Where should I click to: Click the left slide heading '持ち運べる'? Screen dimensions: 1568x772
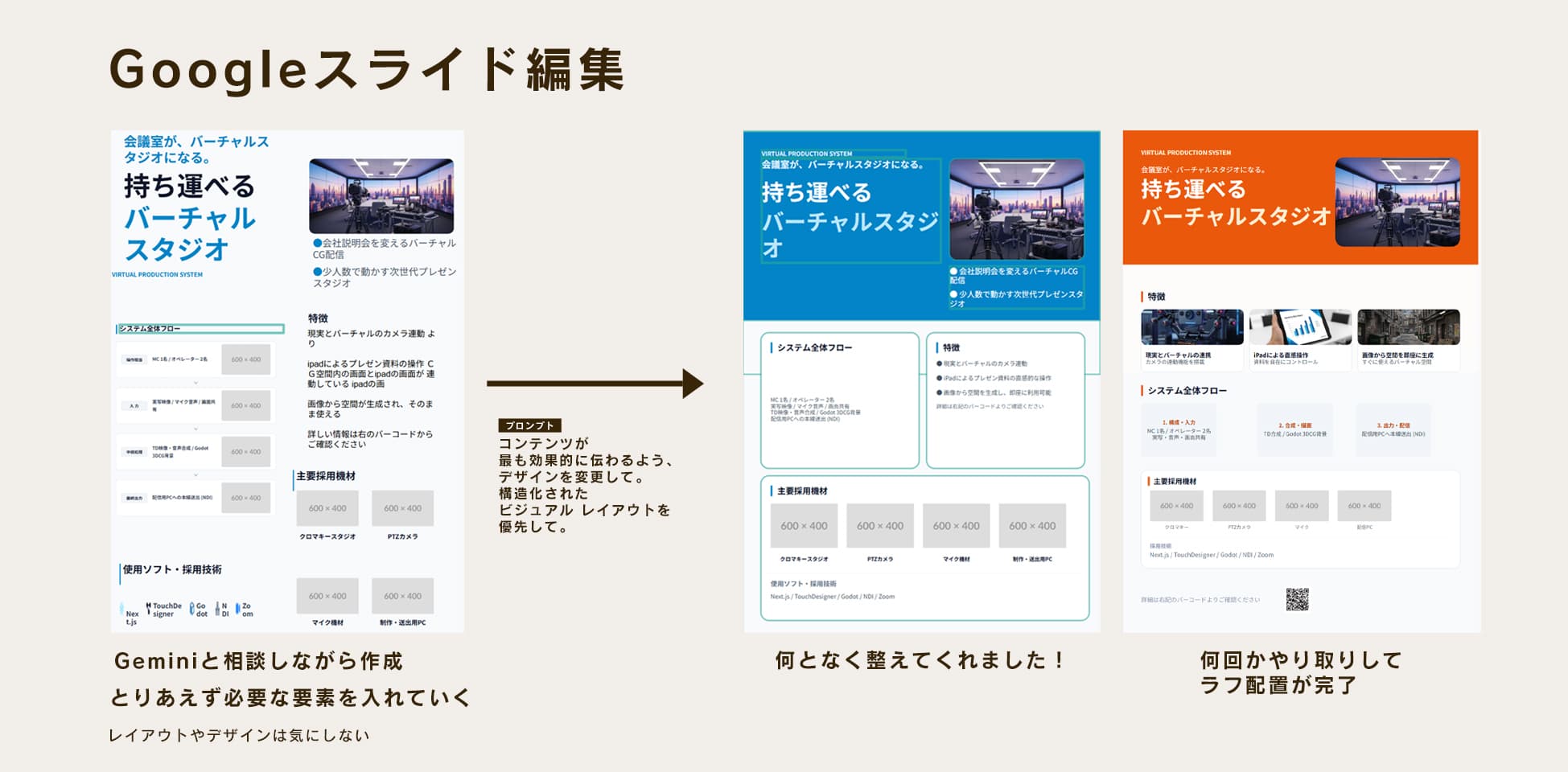(189, 187)
